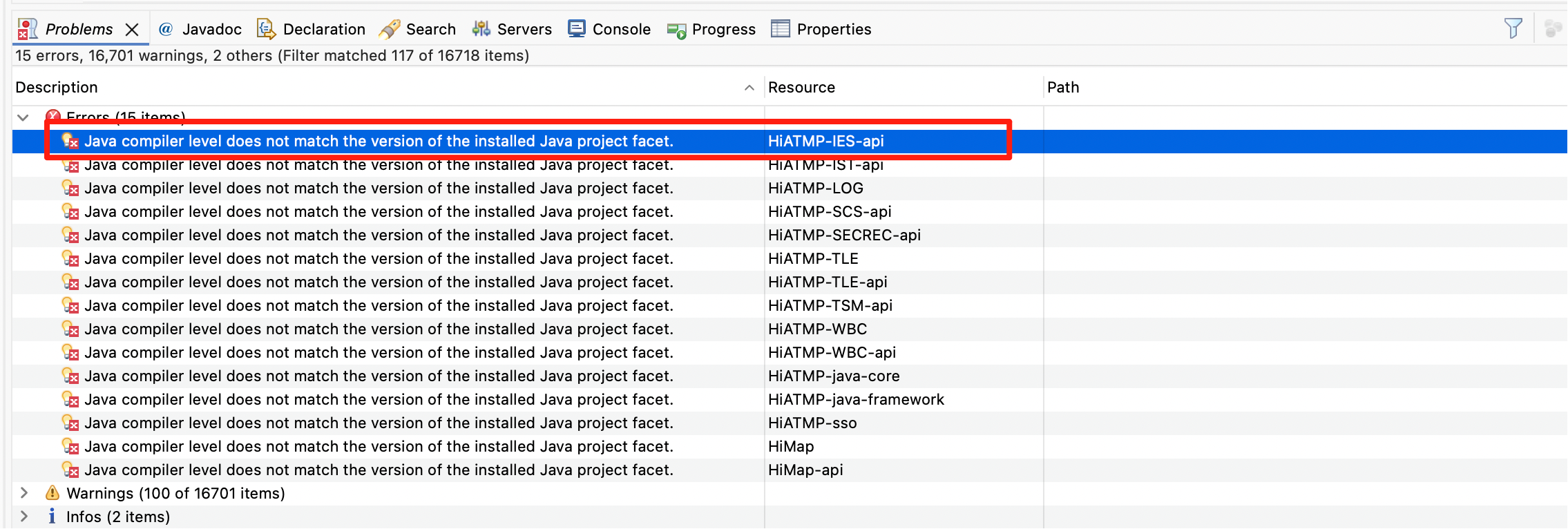
Task: Select the error row for HiMap
Action: [790, 446]
